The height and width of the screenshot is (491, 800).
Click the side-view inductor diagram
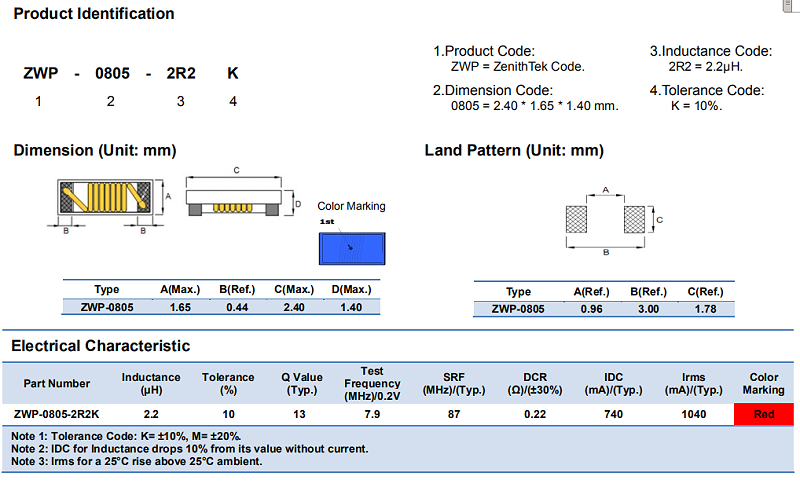click(234, 201)
